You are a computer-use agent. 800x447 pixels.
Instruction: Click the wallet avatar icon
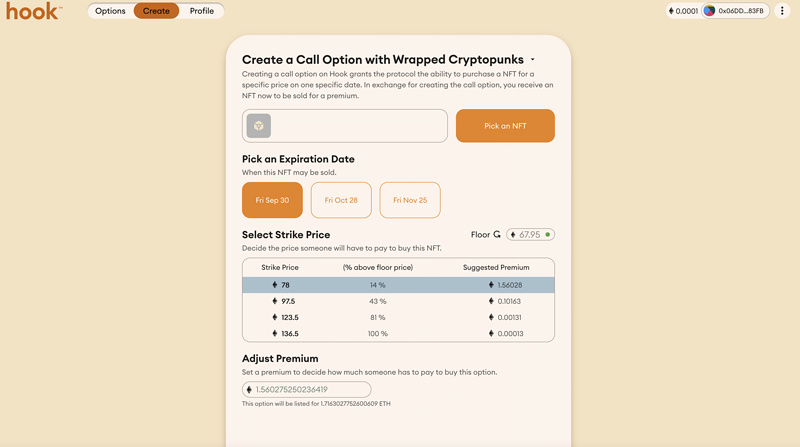[709, 11]
